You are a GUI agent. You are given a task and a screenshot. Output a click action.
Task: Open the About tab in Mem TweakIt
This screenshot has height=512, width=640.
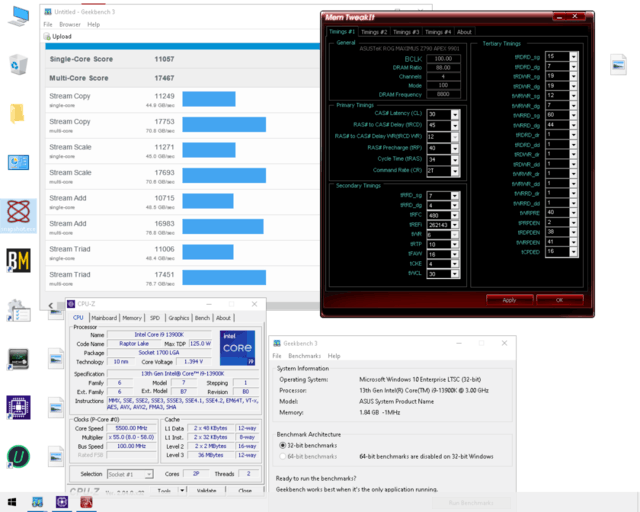click(x=464, y=32)
